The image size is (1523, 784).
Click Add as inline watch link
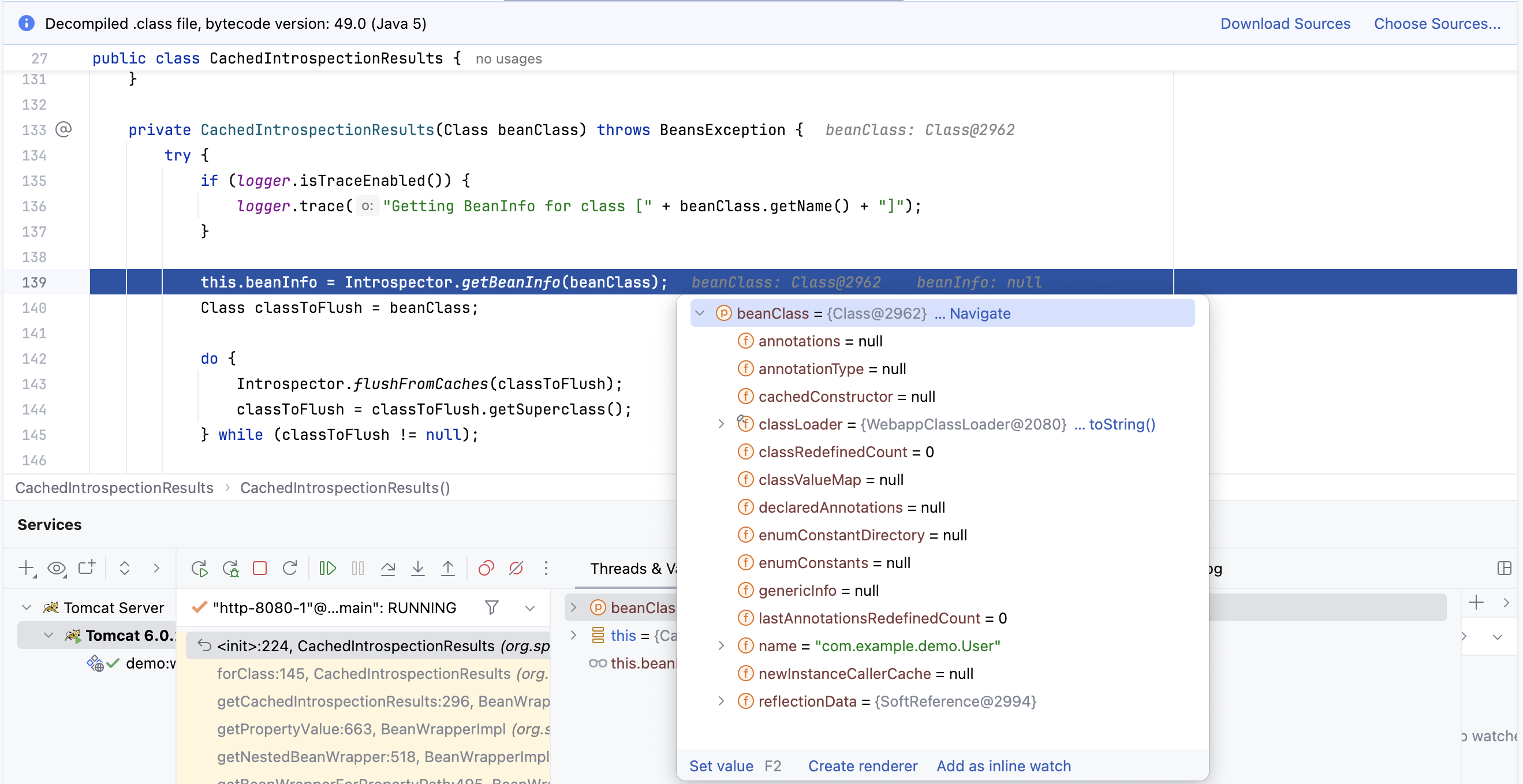[1003, 766]
